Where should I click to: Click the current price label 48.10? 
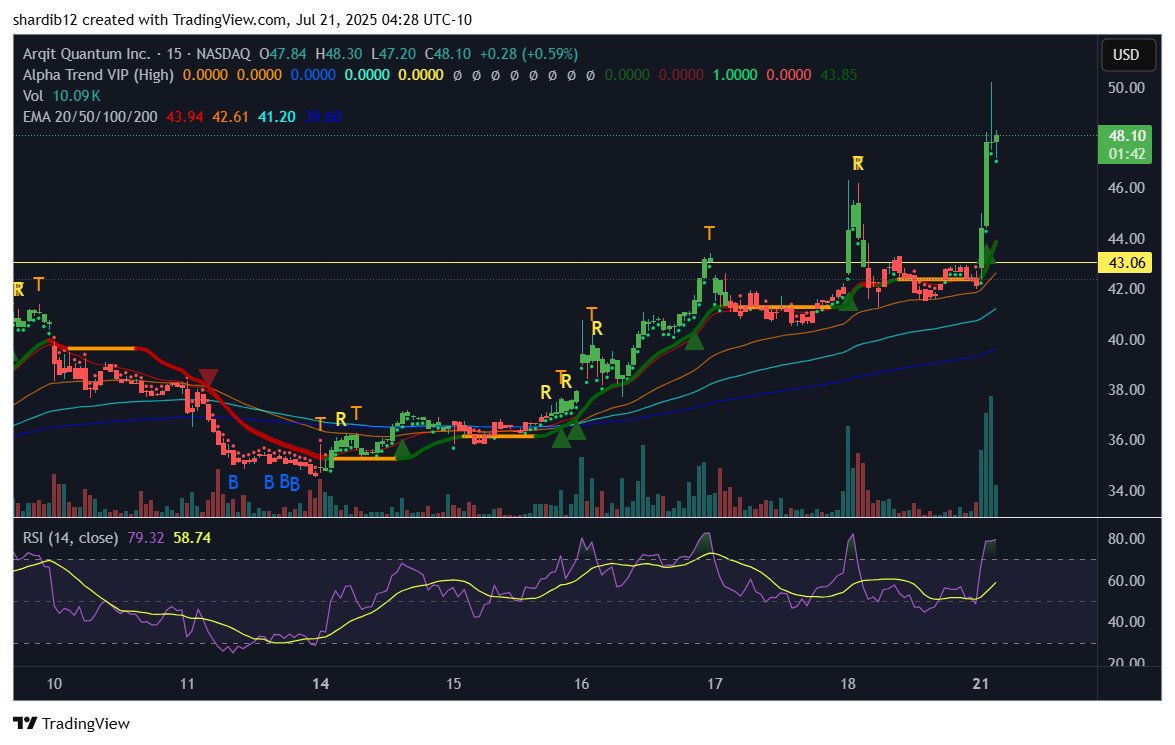click(1127, 136)
